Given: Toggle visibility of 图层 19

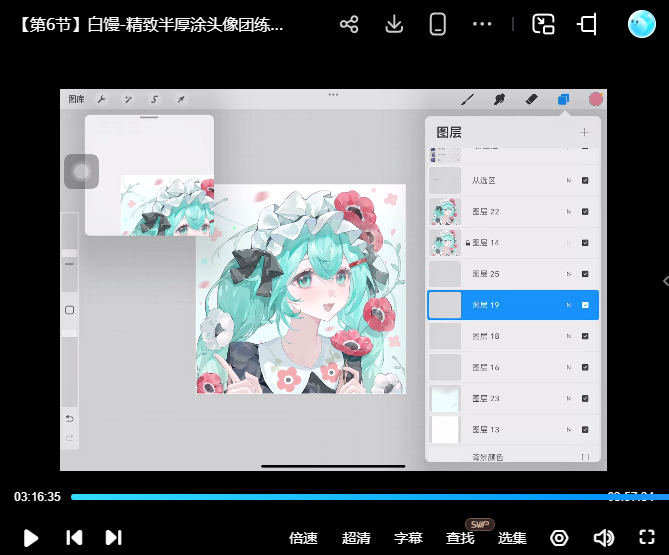Looking at the screenshot, I should coord(585,305).
